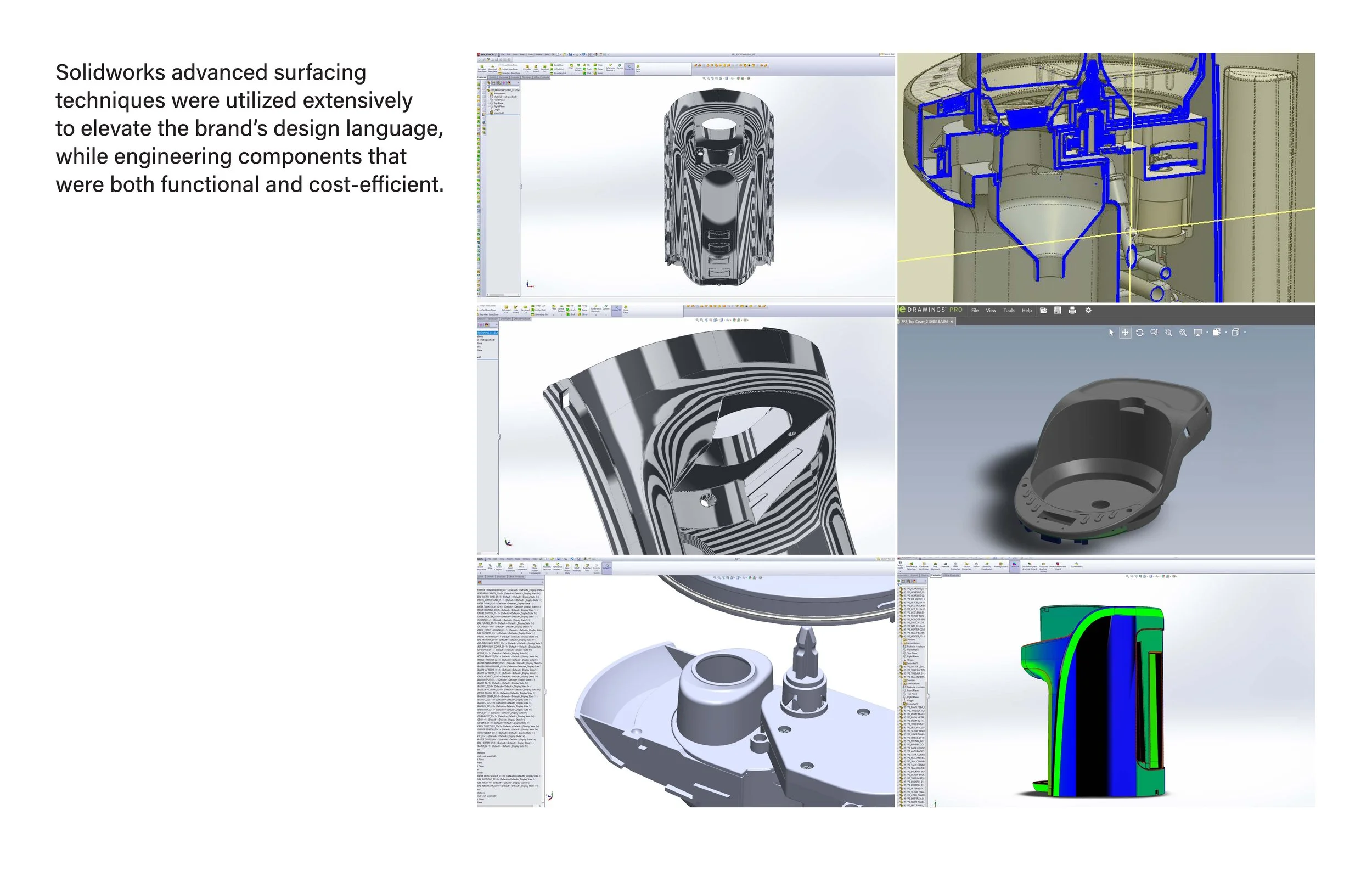Open the eDrawings Tools menu
The height and width of the screenshot is (888, 1372).
[1009, 310]
